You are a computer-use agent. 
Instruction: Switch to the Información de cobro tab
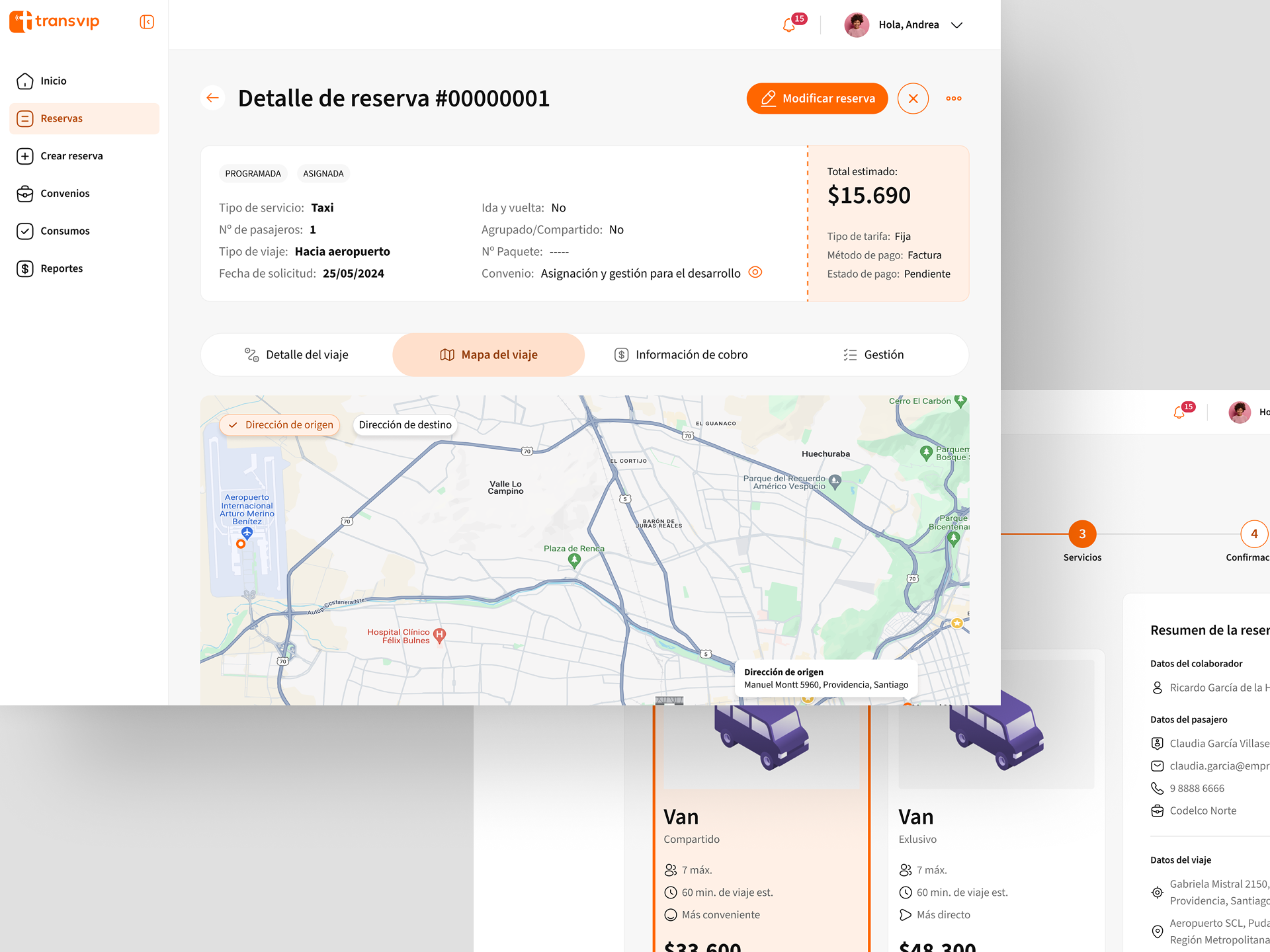[681, 355]
